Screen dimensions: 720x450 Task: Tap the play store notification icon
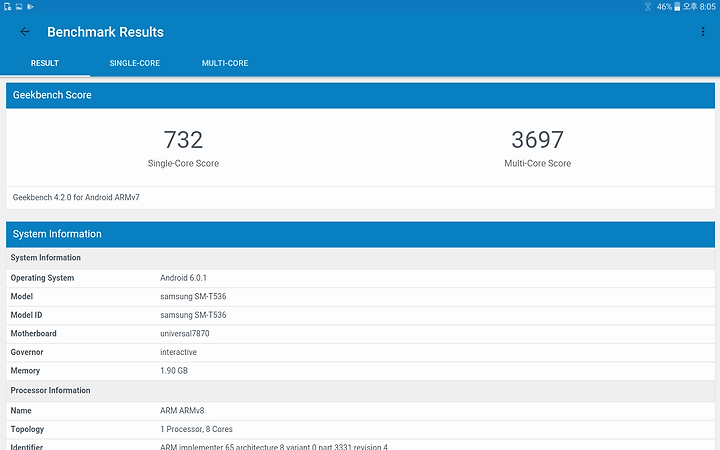coord(30,6)
